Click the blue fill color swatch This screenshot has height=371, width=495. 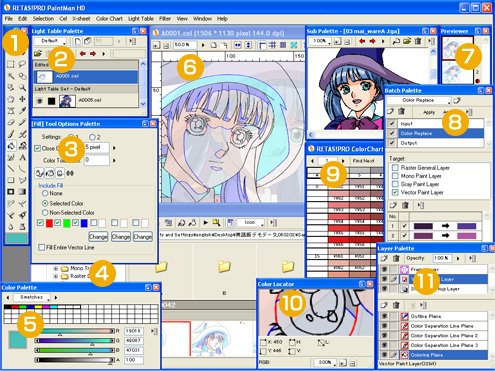click(84, 223)
